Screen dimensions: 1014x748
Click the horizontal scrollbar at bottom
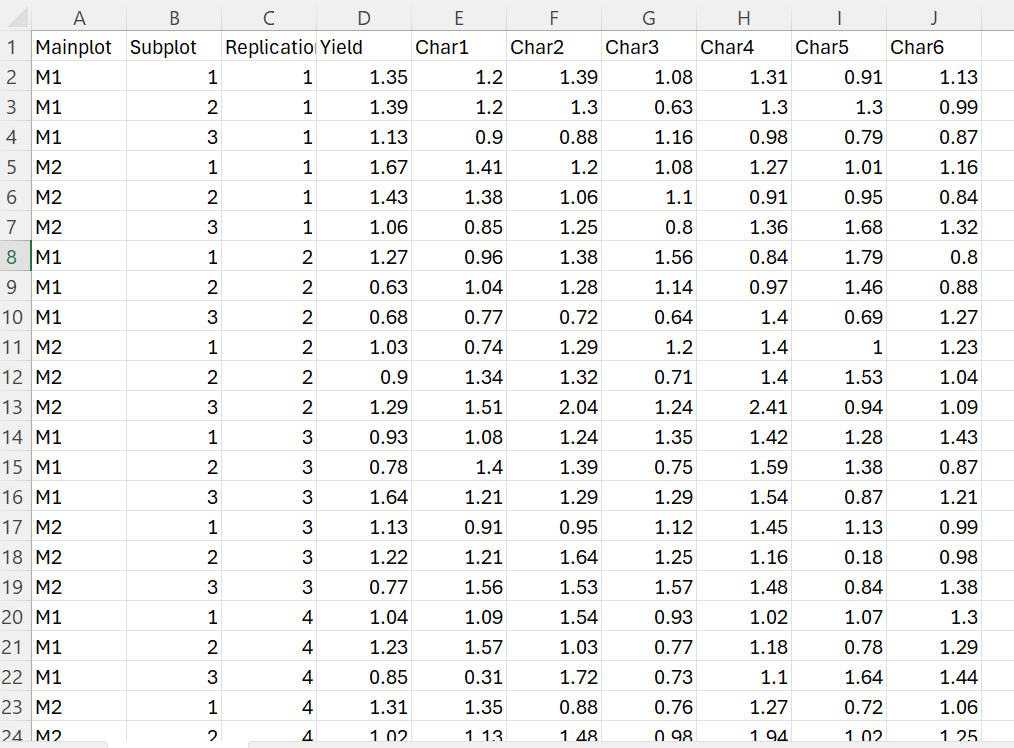pos(631,745)
